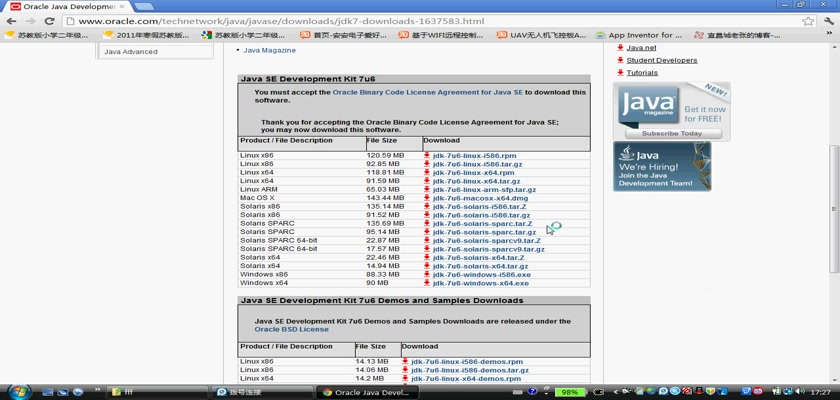Select the Oracle Java Development tab

tap(67, 6)
